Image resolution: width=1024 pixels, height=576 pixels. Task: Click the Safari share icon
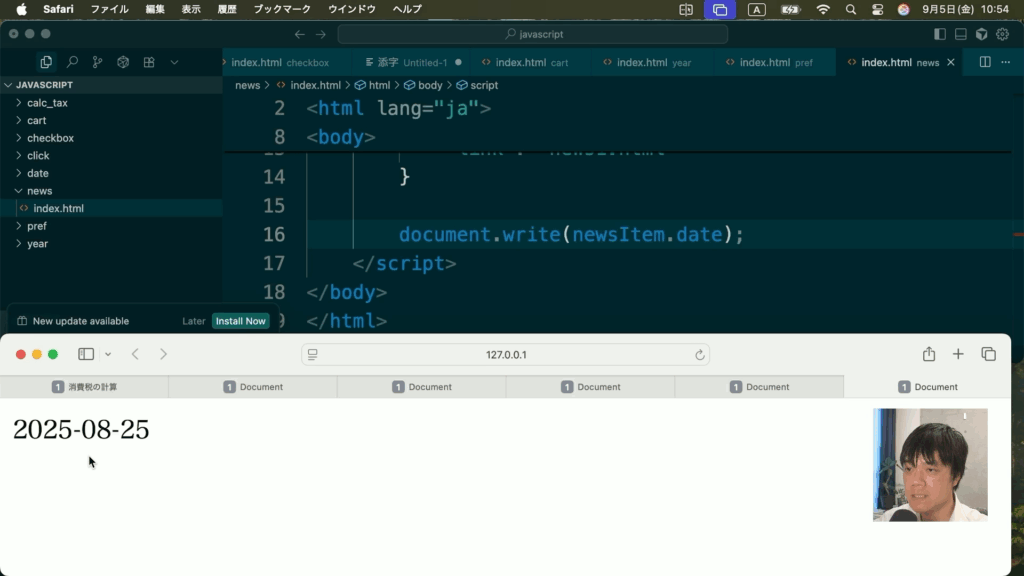pyautogui.click(x=929, y=354)
